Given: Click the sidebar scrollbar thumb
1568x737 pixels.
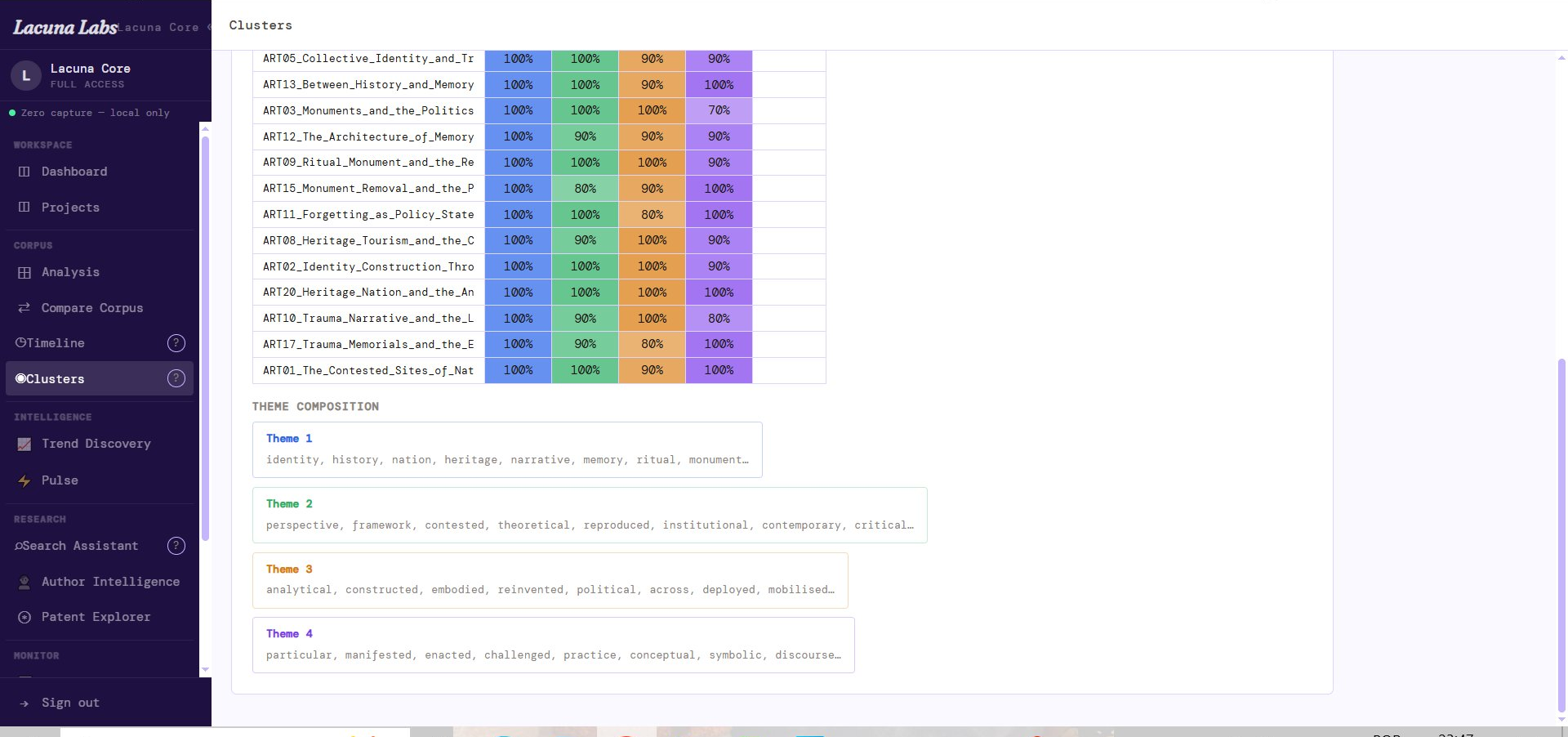Looking at the screenshot, I should pos(205,338).
